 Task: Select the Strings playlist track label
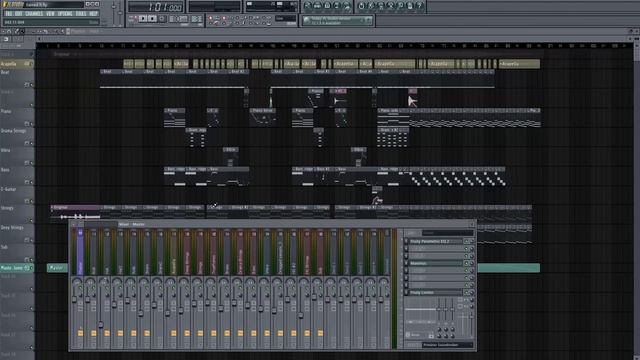7,208
